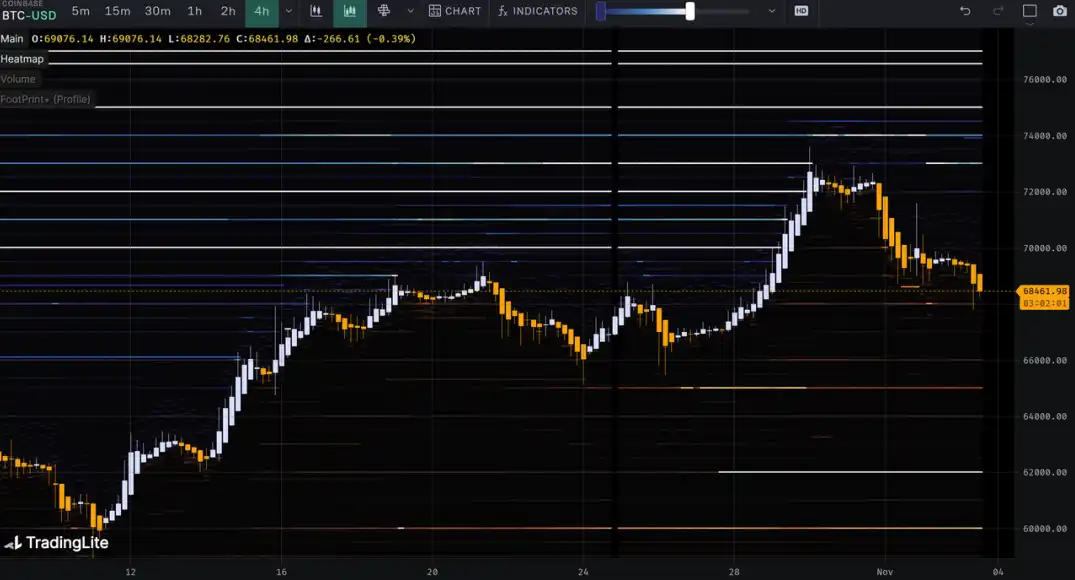1075x580 pixels.
Task: Take a chart screenshot with camera icon
Action: click(1060, 11)
